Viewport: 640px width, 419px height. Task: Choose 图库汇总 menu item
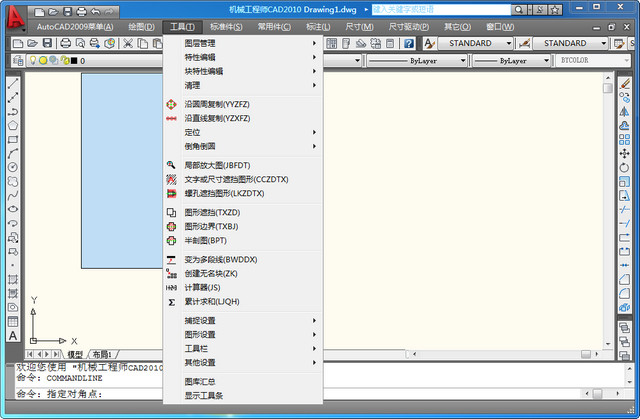pos(243,381)
